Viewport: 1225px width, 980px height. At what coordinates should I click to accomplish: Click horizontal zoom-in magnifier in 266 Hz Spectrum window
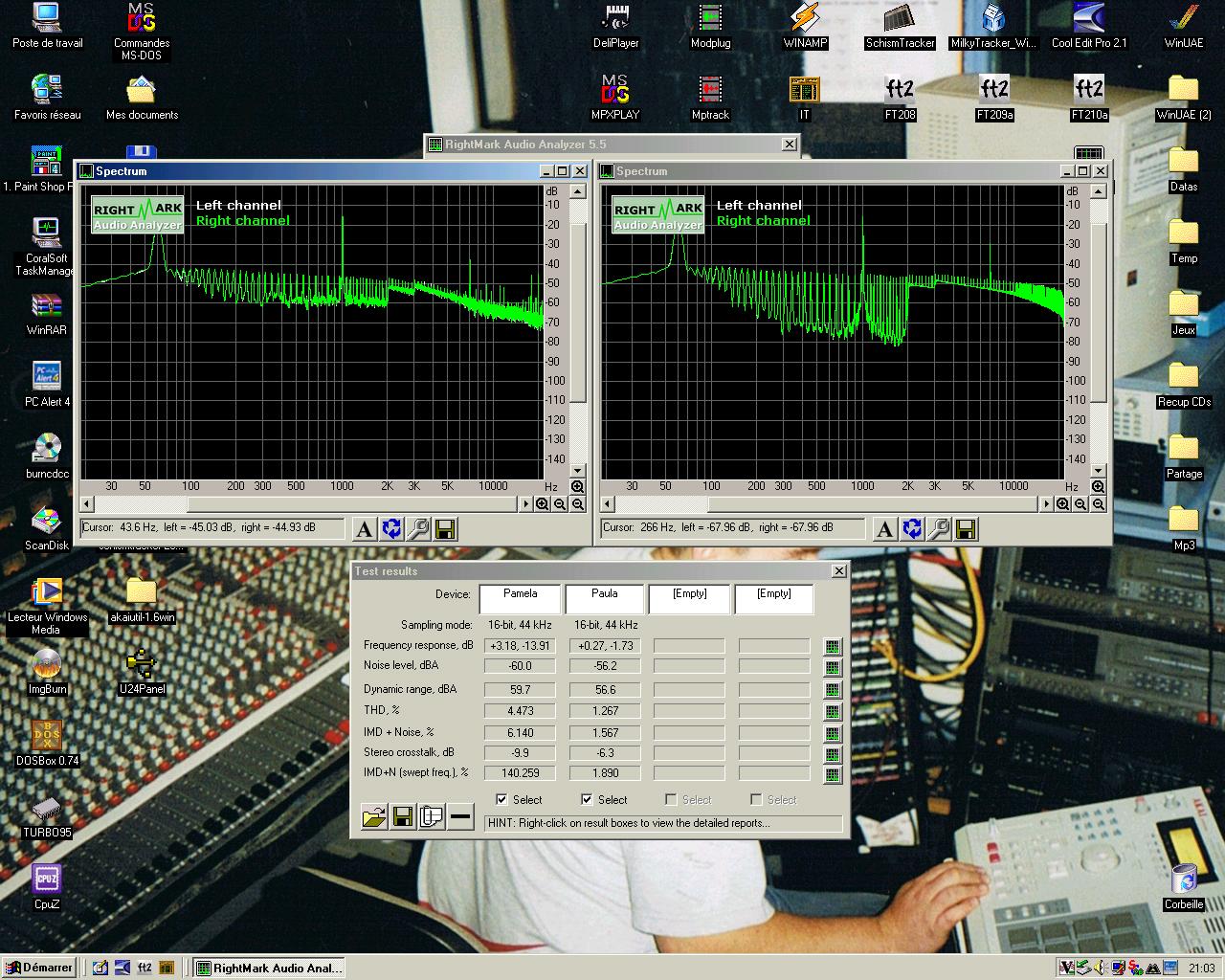(1063, 504)
